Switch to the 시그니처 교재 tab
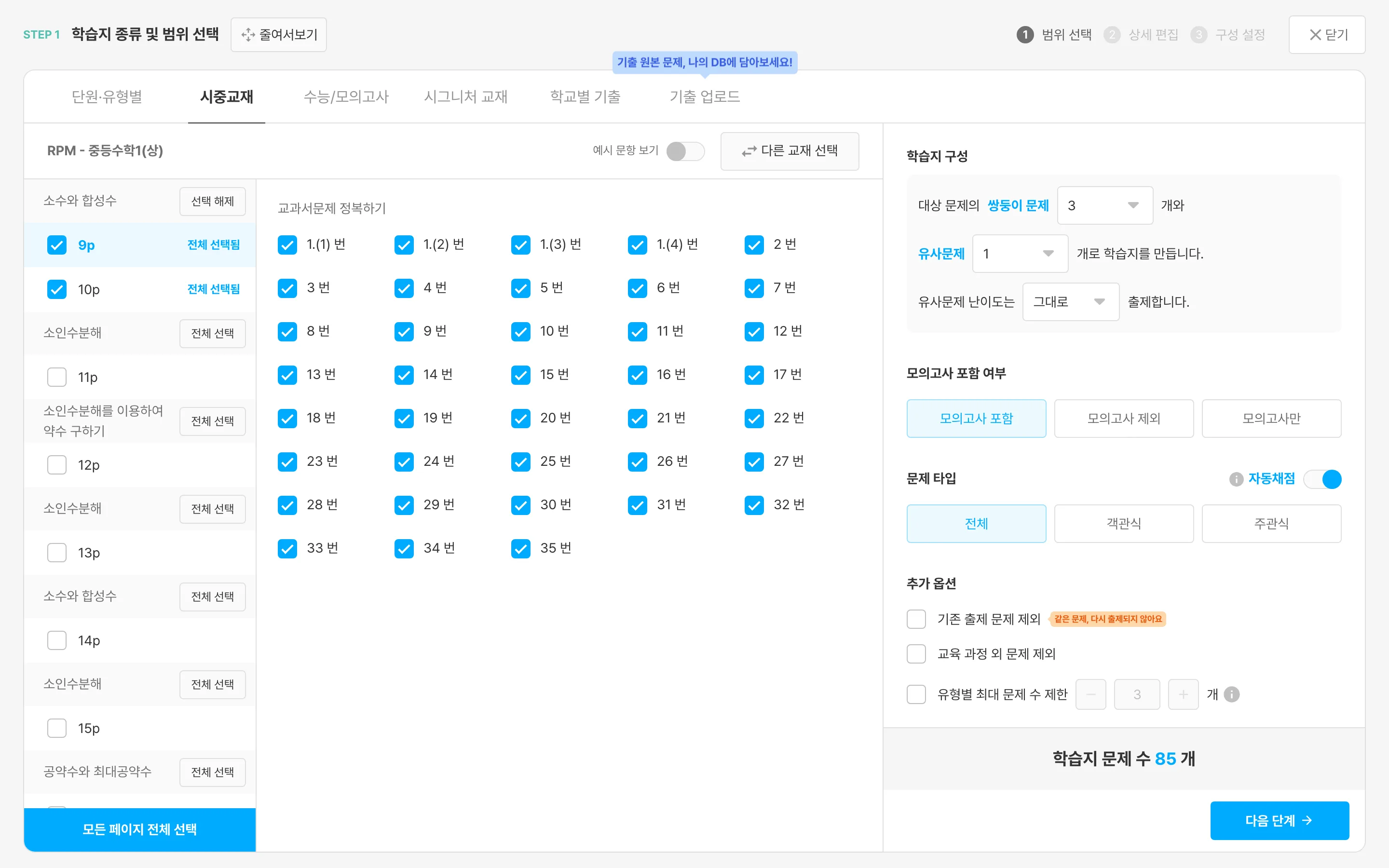 click(465, 96)
